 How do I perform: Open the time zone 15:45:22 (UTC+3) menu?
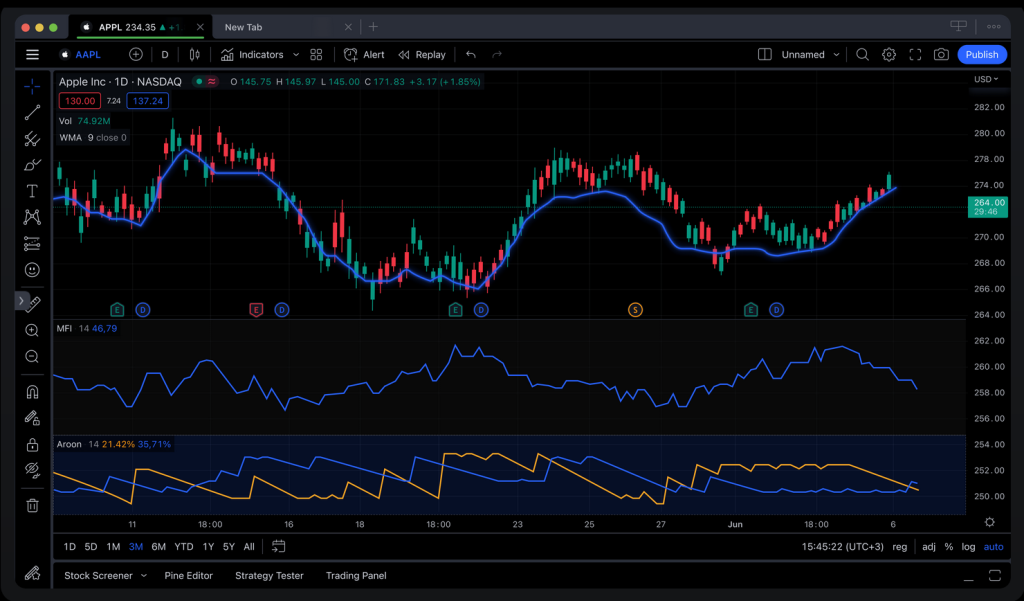[x=842, y=547]
